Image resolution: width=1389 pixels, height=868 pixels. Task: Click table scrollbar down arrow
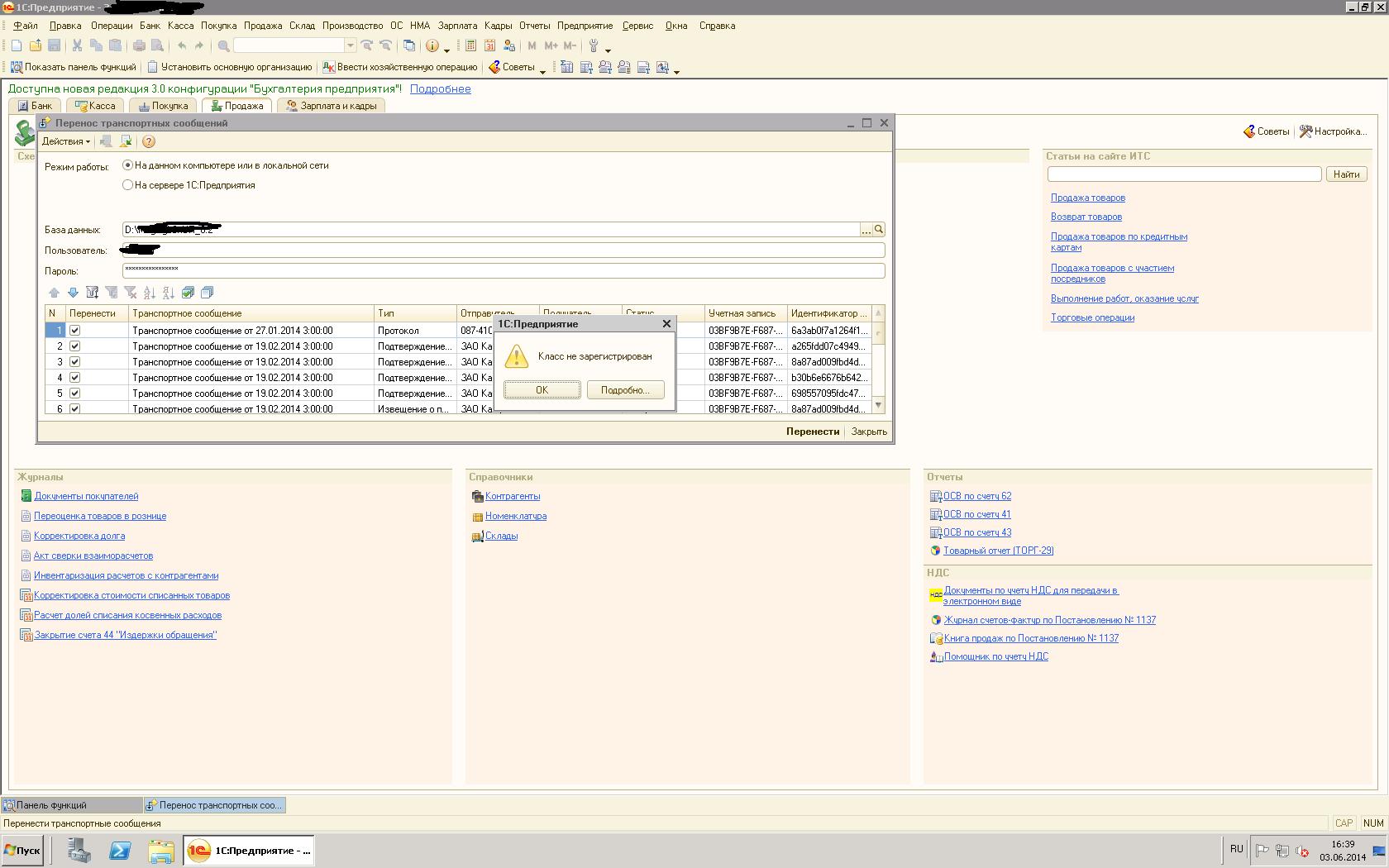coord(879,406)
